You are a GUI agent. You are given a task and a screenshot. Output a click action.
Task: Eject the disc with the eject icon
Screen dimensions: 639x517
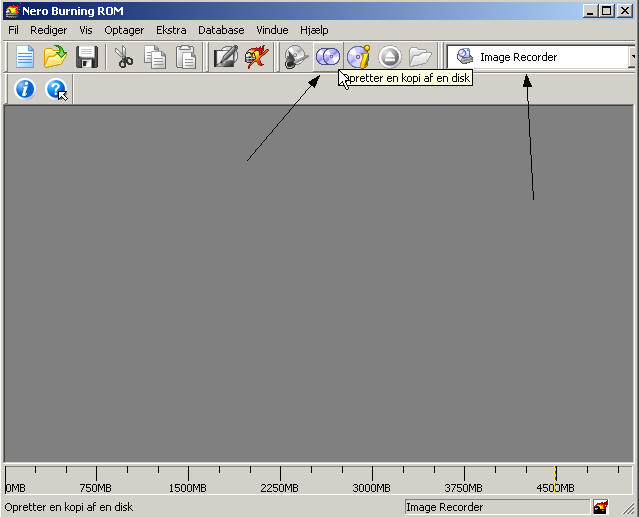[390, 57]
